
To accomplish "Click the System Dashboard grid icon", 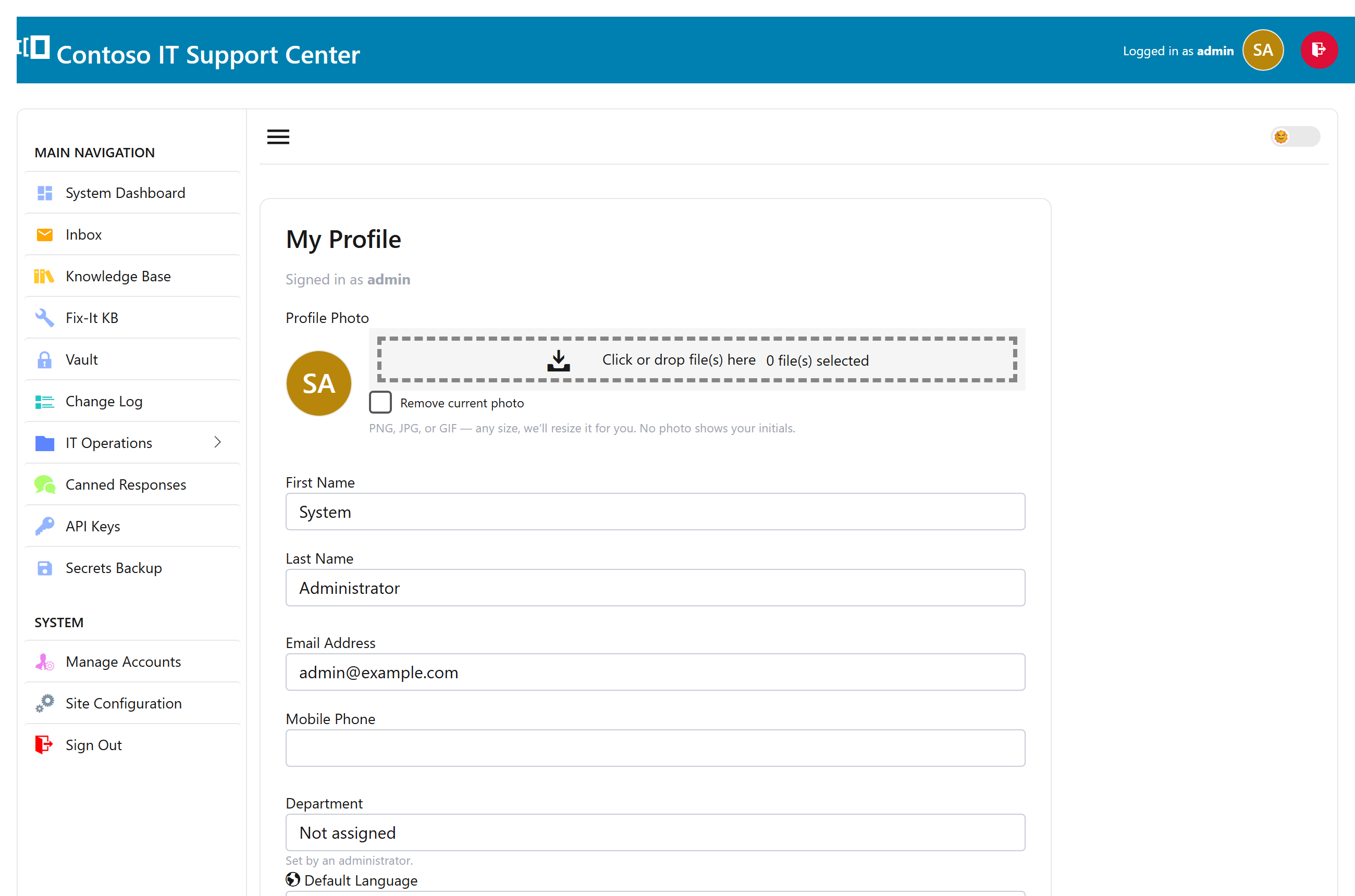I will 45,193.
